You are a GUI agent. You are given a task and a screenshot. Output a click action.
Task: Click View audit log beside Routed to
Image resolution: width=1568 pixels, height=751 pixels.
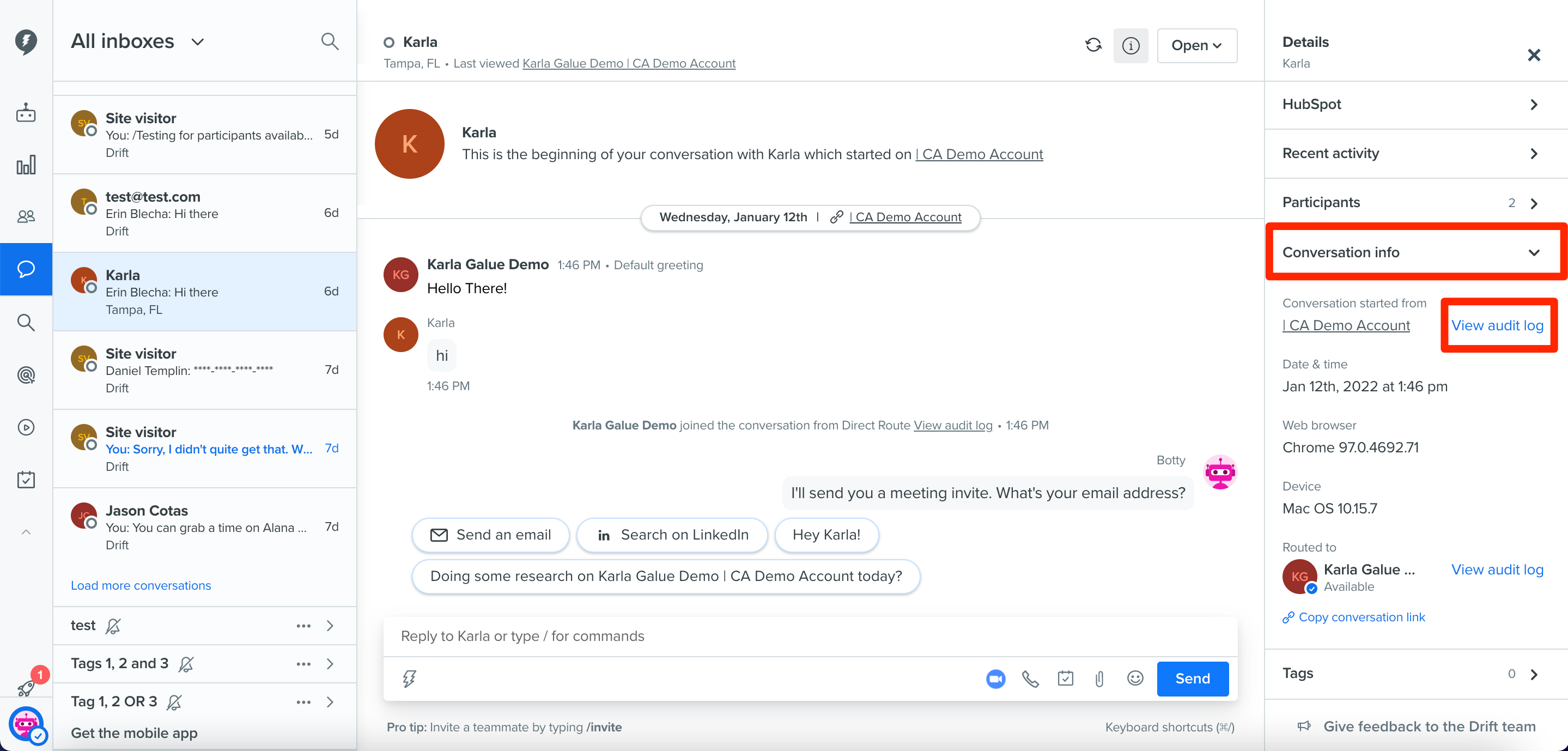click(x=1497, y=570)
